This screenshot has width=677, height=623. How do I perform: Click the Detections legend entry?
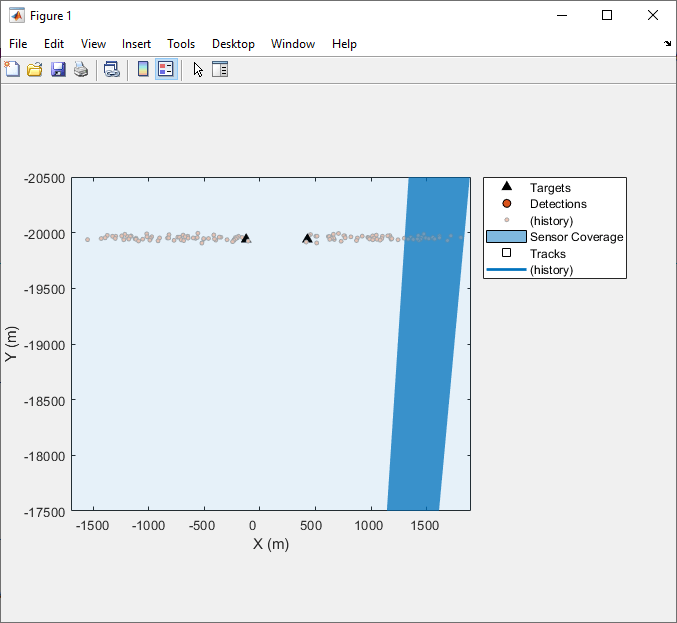[558, 204]
